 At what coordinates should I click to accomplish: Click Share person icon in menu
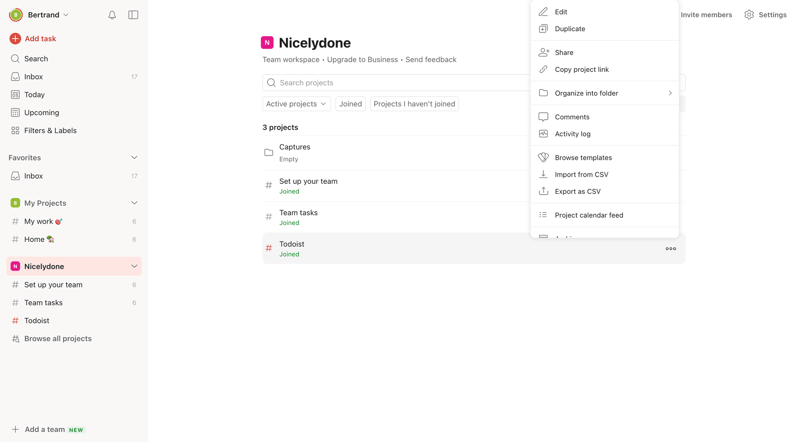(x=543, y=52)
